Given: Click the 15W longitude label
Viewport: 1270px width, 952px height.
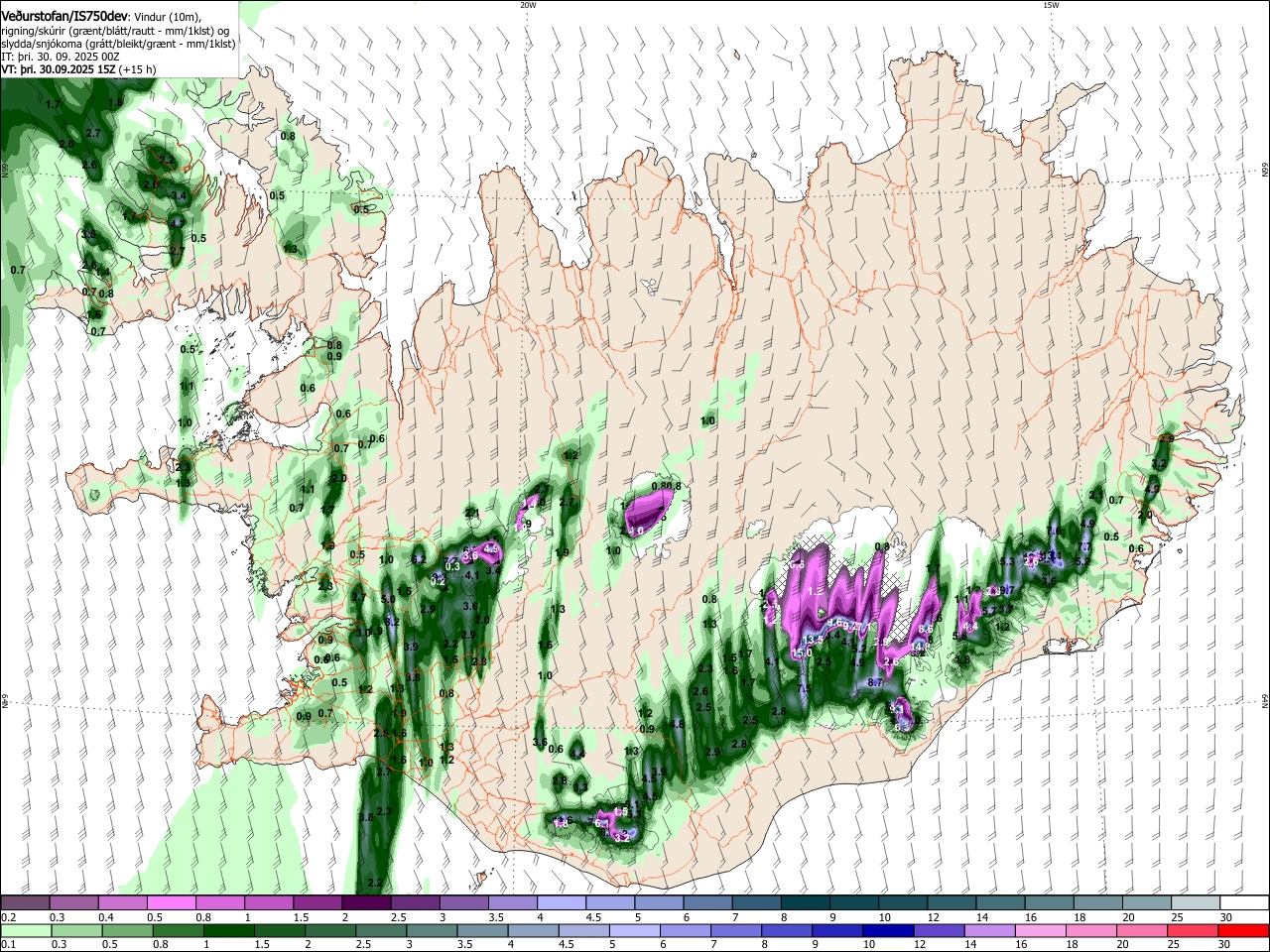Looking at the screenshot, I should (1051, 5).
